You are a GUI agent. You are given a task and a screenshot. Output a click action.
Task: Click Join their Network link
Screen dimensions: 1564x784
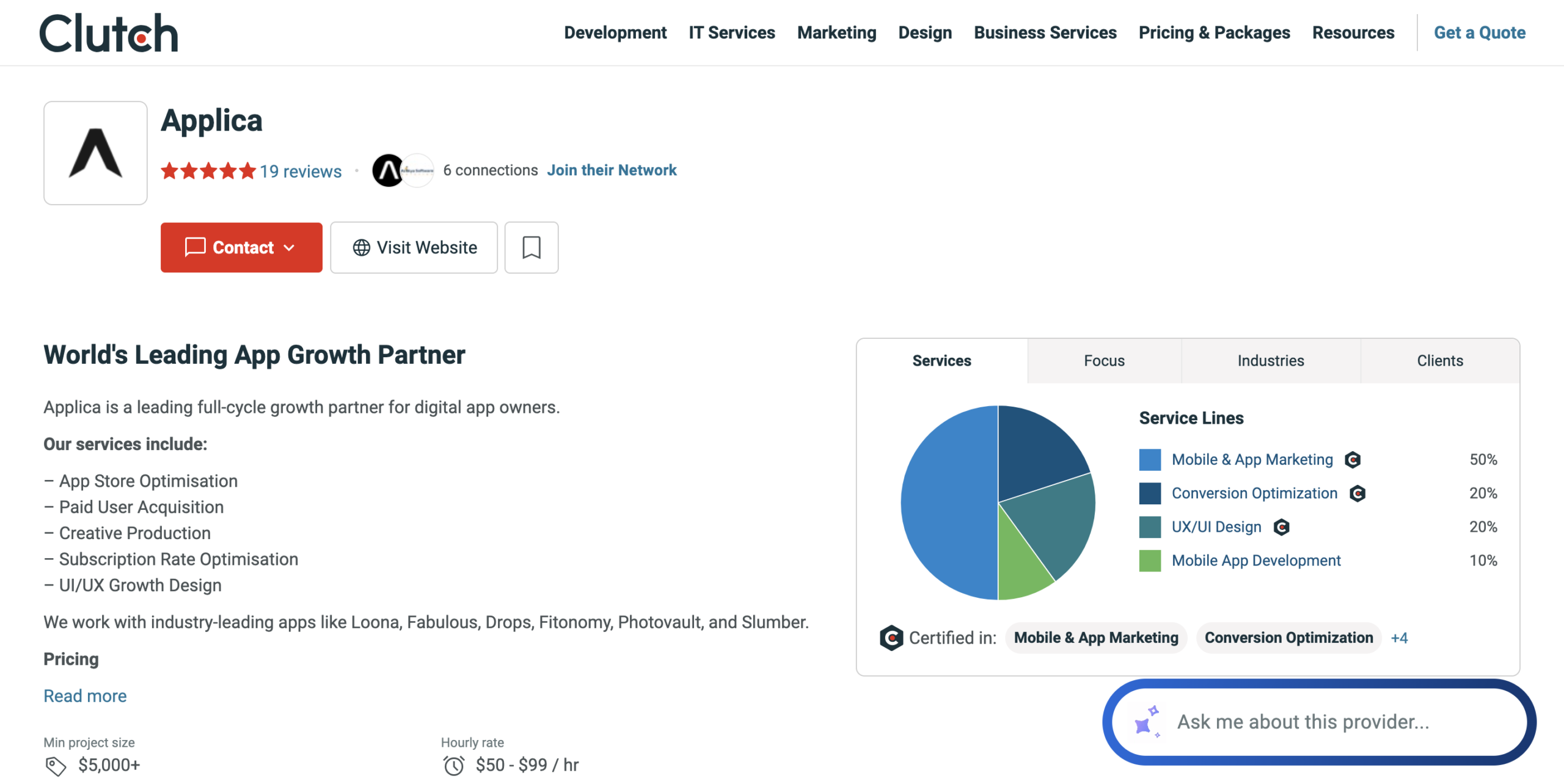(612, 170)
